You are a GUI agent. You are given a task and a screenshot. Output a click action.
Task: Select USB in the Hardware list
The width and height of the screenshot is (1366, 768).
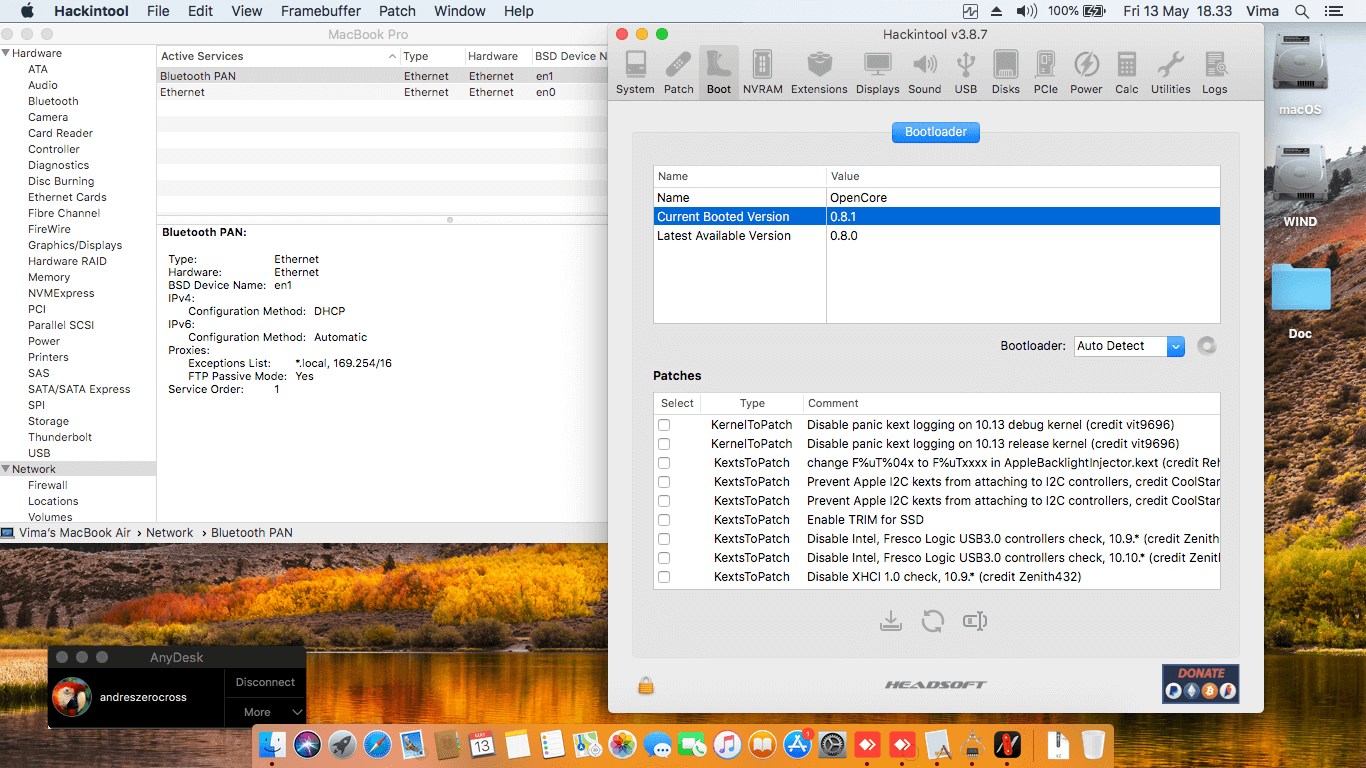tap(39, 453)
